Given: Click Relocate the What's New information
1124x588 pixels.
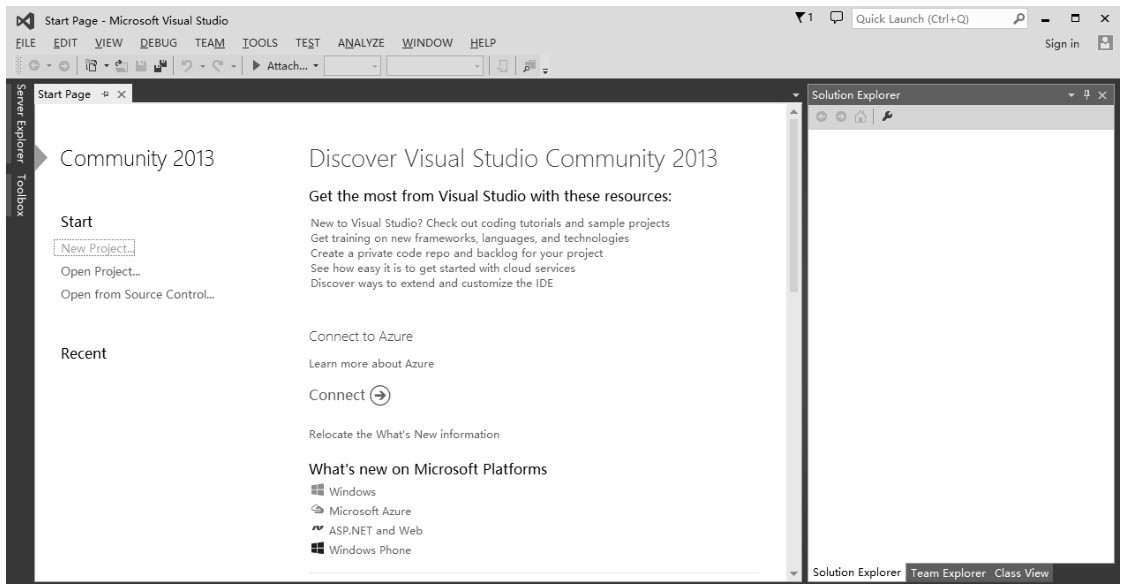Looking at the screenshot, I should [x=404, y=434].
